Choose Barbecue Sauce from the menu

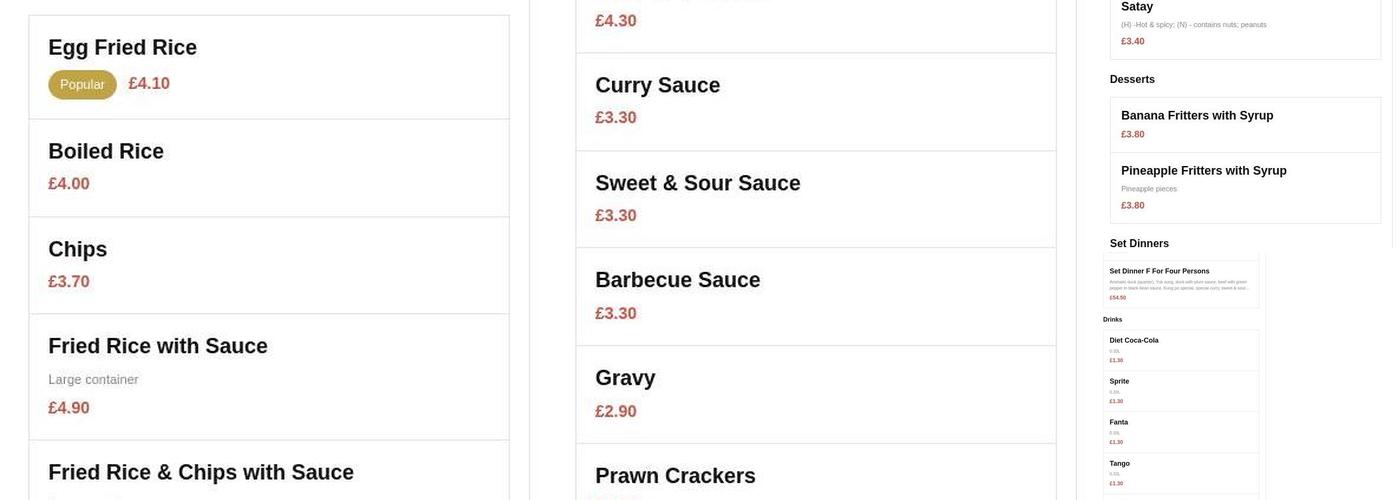[x=815, y=296]
